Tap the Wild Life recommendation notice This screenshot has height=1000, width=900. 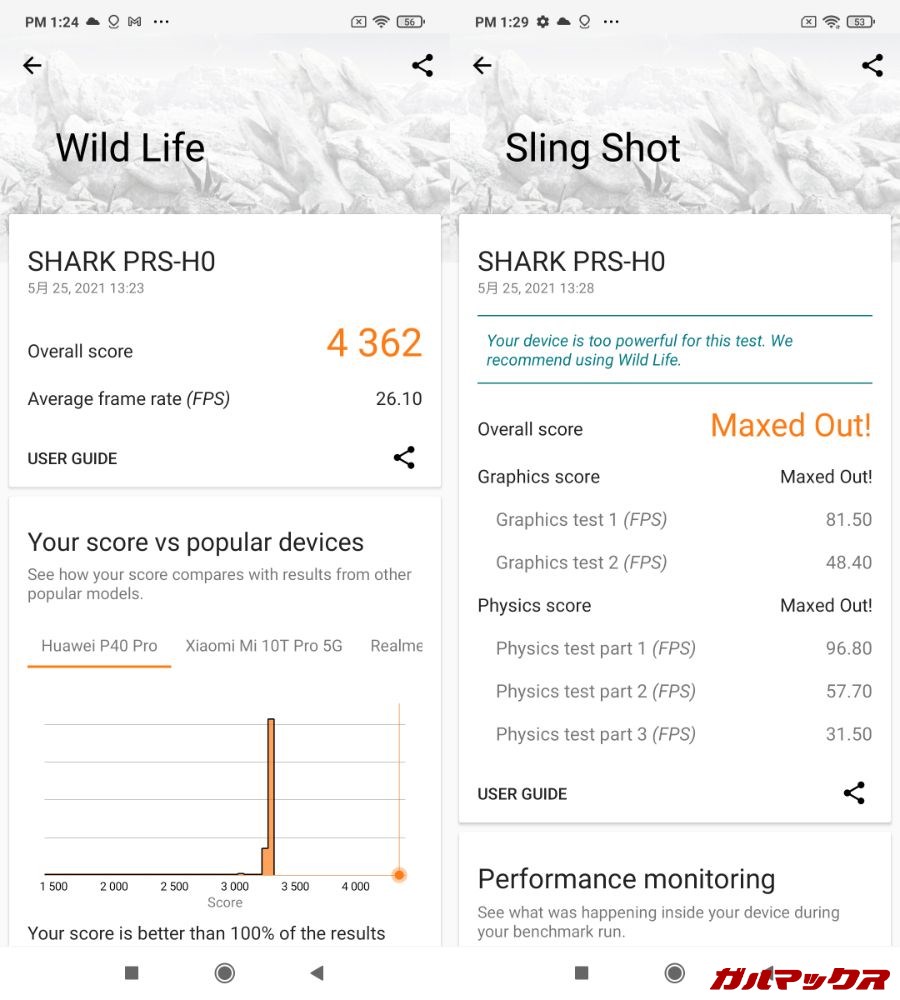coord(665,350)
